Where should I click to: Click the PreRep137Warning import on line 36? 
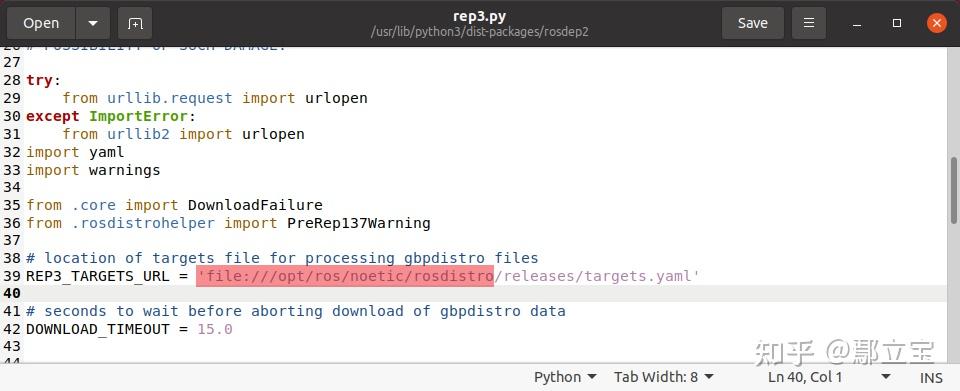point(359,223)
